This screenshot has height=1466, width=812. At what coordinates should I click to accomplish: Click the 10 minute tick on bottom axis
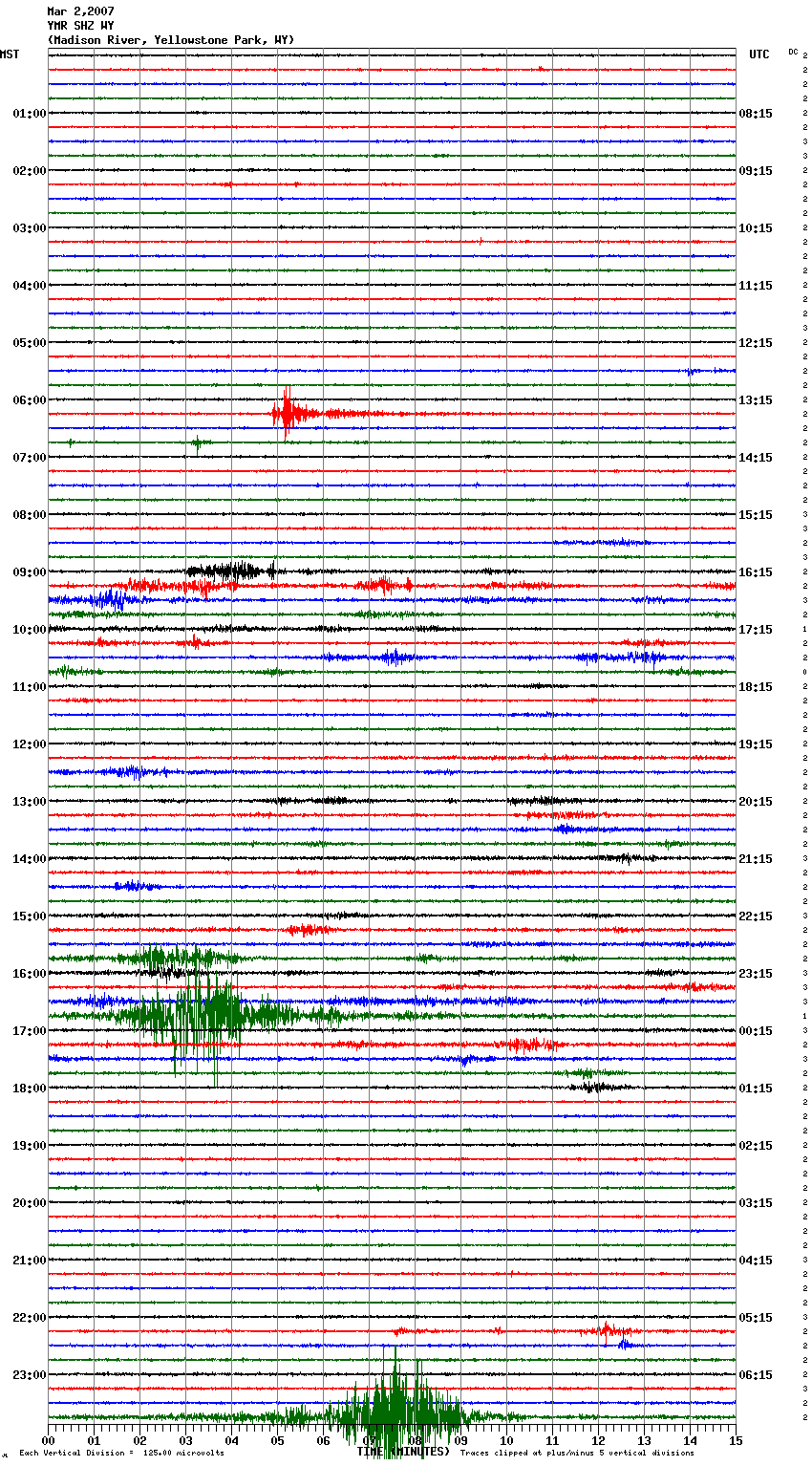[506, 1440]
